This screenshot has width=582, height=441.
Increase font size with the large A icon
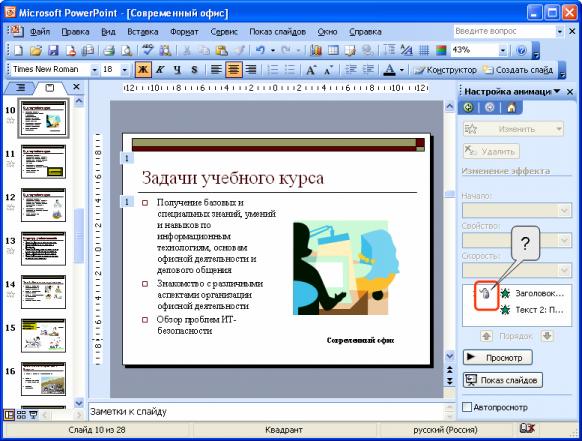(311, 69)
